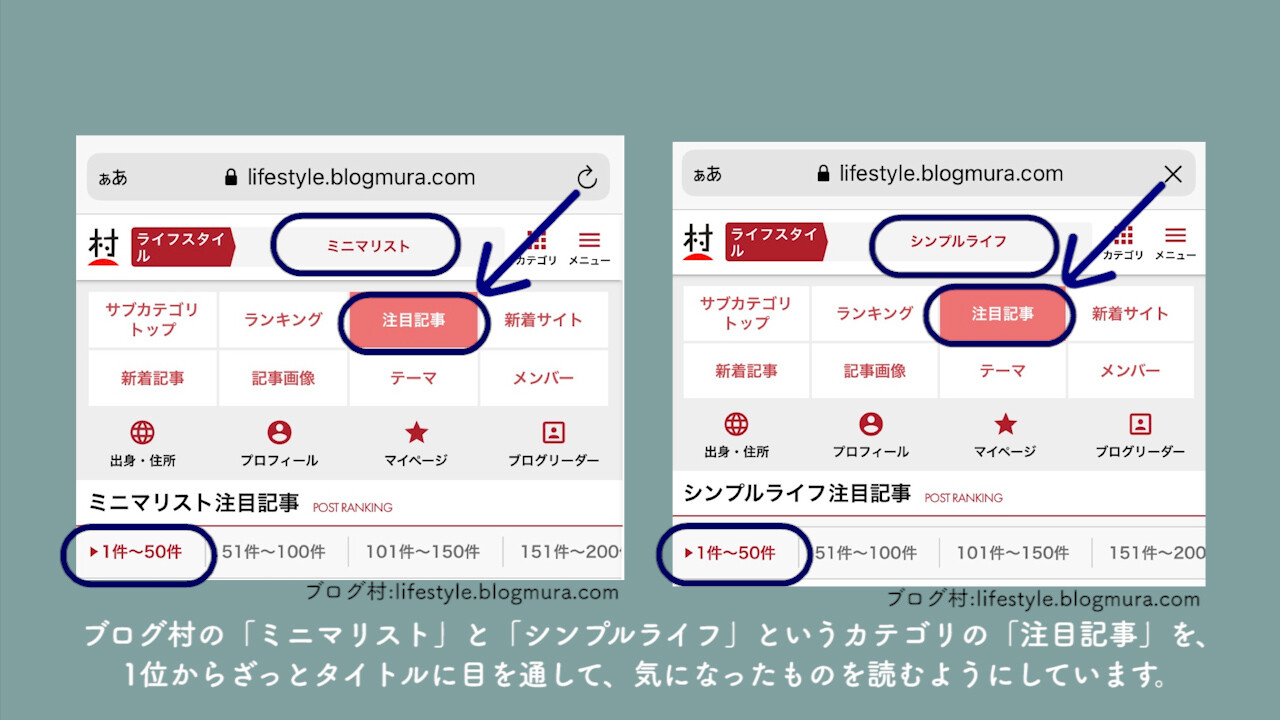Screen dimensions: 1280x720
Task: Show 1件〜50件 range on ミニマリスト page
Action: (137, 551)
